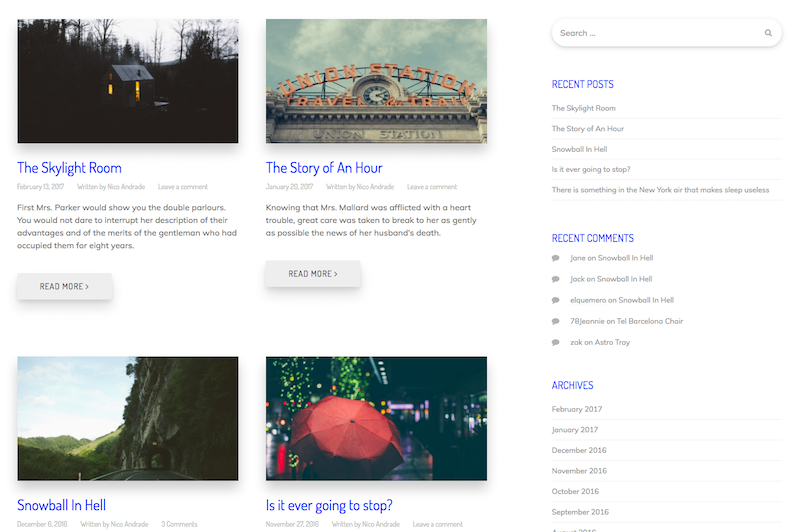Image resolution: width=800 pixels, height=532 pixels.
Task: Click the search magnifier icon
Action: [x=768, y=33]
